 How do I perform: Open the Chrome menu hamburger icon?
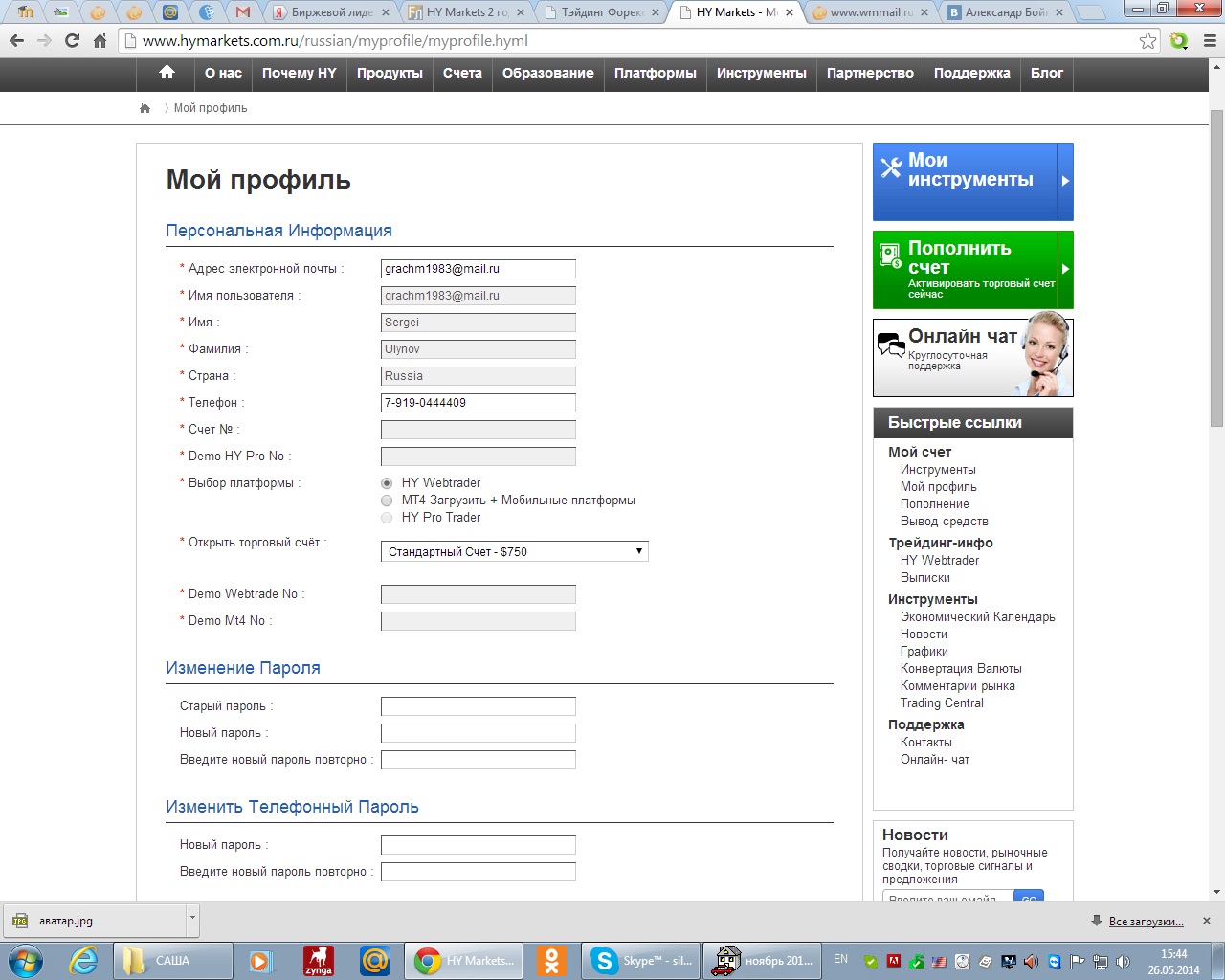pos(1209,41)
